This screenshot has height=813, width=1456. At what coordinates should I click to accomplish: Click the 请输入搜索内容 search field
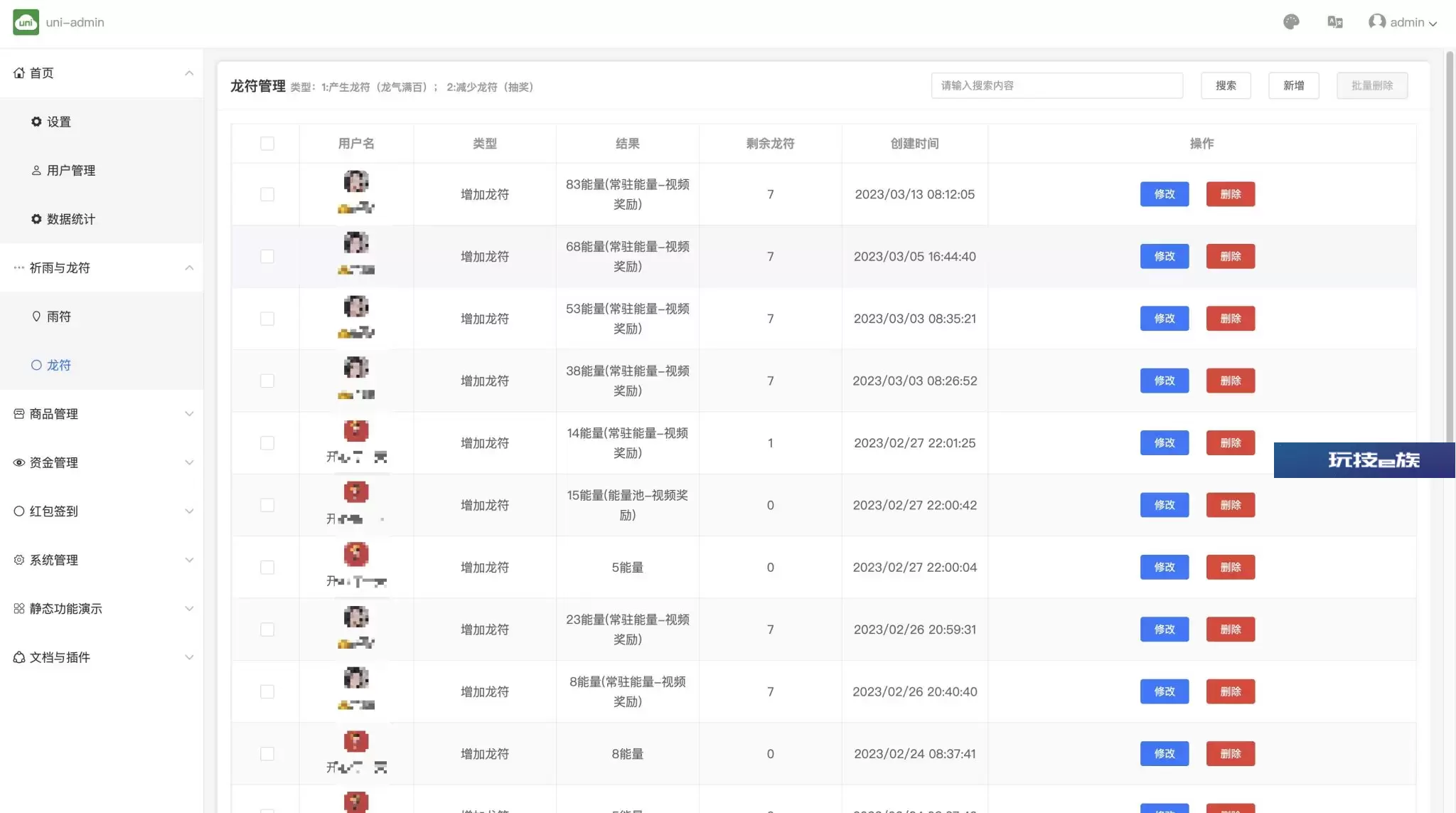pyautogui.click(x=1056, y=85)
